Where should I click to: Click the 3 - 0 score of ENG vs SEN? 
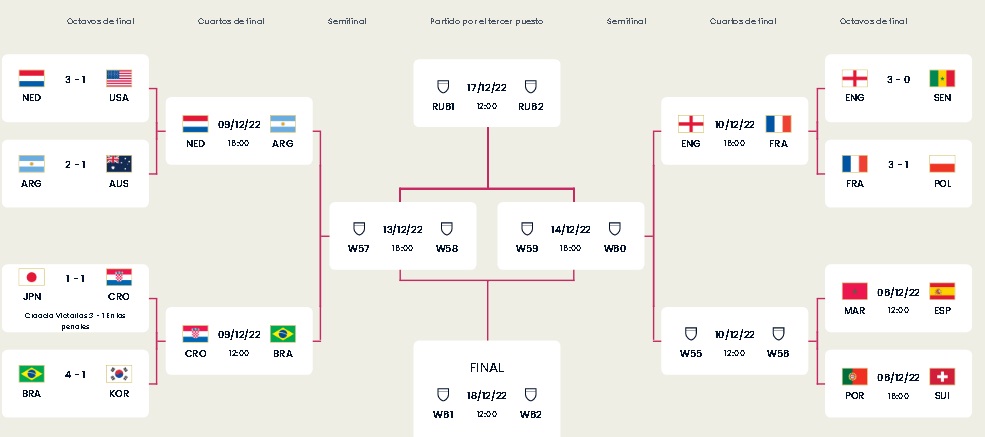(x=898, y=79)
